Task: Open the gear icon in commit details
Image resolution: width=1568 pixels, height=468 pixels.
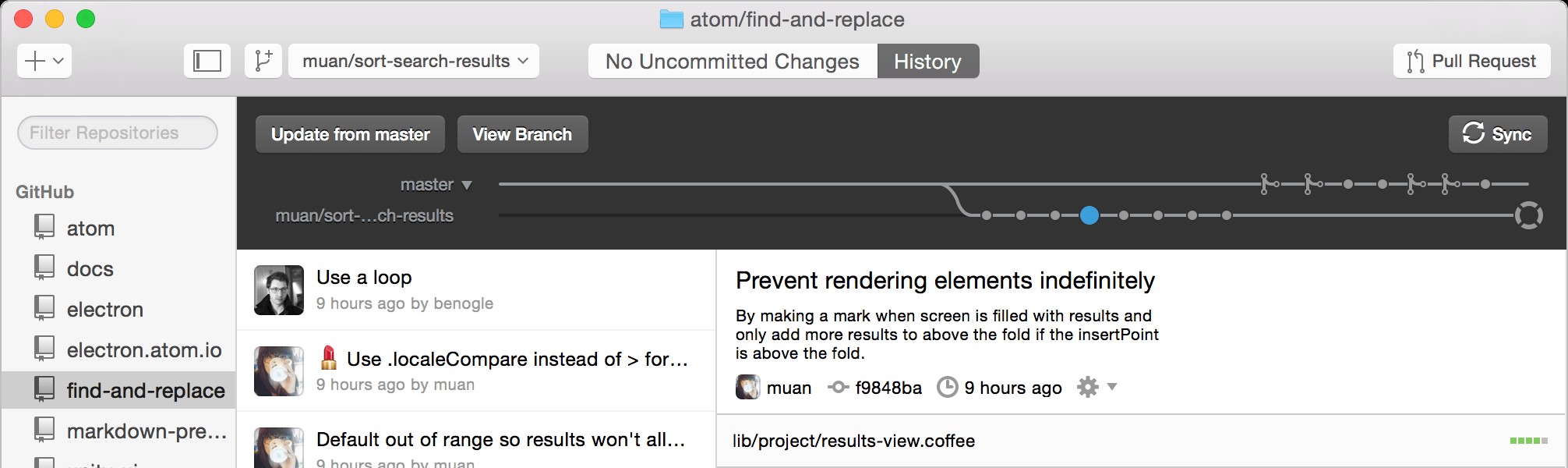Action: point(1088,387)
